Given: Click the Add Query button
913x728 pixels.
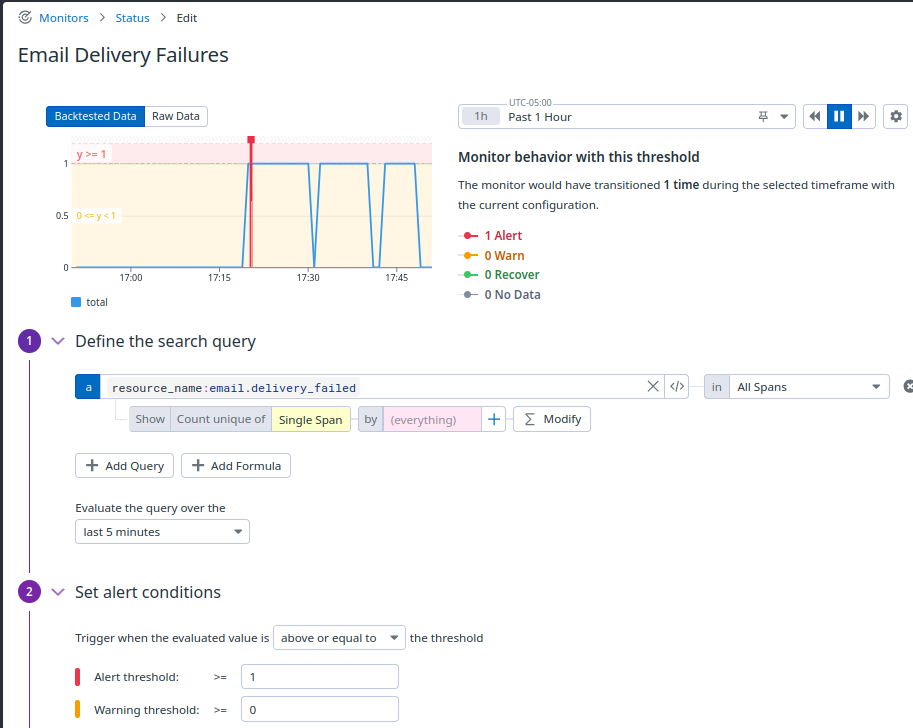Looking at the screenshot, I should 125,466.
